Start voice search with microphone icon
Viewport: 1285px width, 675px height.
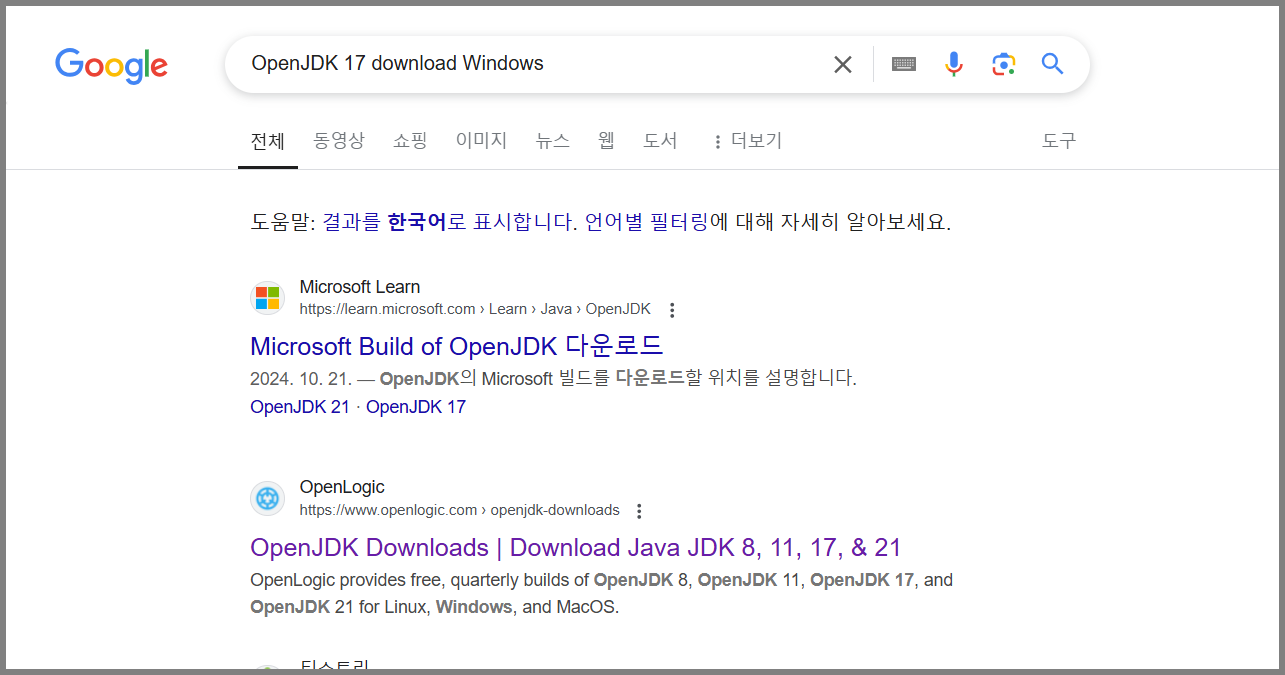(x=954, y=65)
